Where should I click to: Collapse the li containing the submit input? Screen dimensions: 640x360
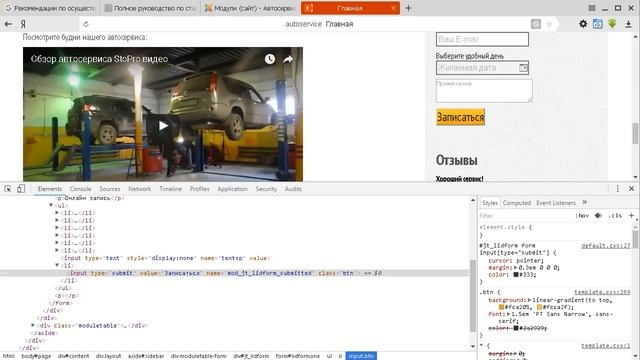(x=57, y=265)
